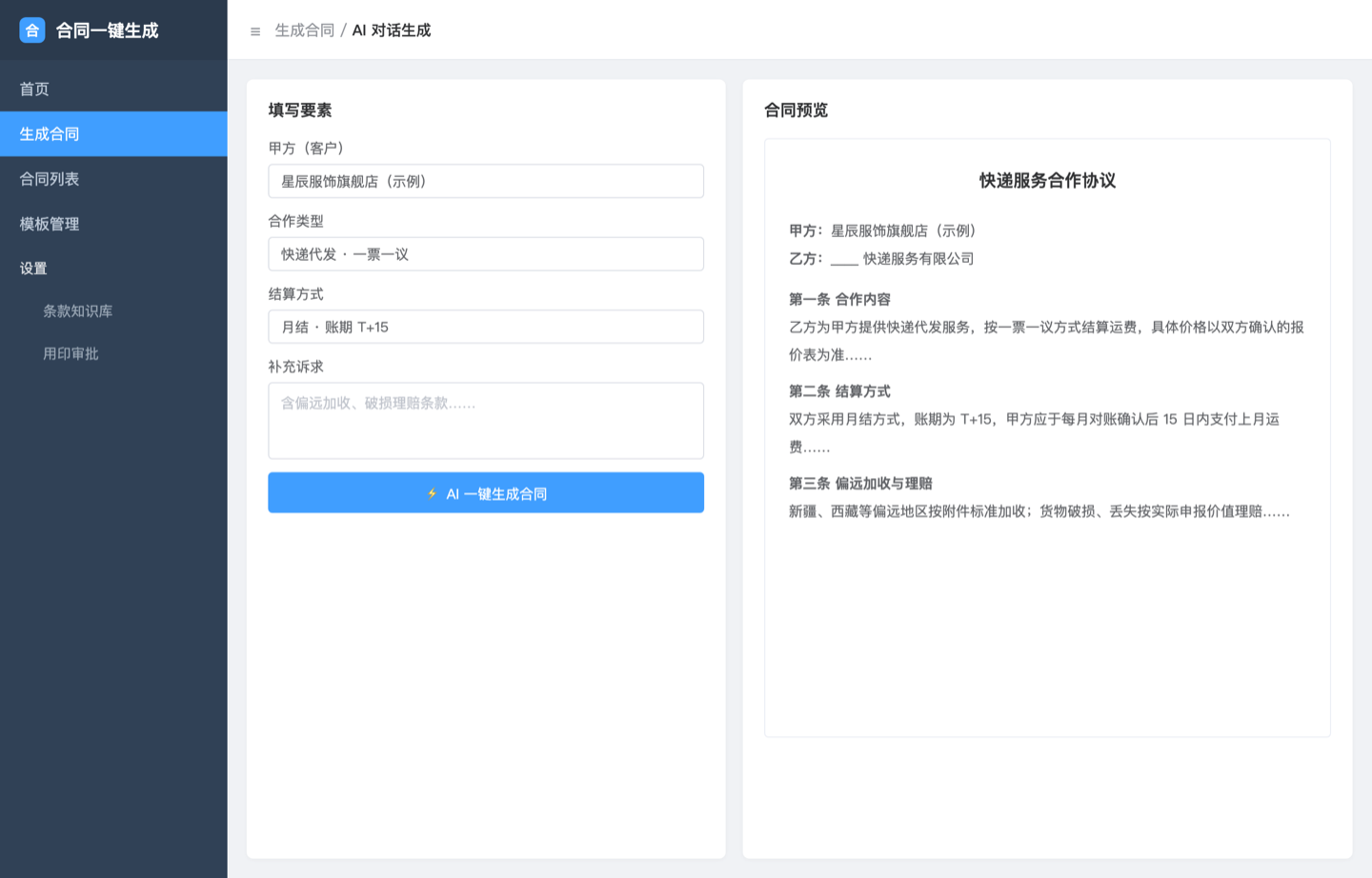Open the 首页 menu item
This screenshot has height=878, width=1372.
tap(113, 89)
